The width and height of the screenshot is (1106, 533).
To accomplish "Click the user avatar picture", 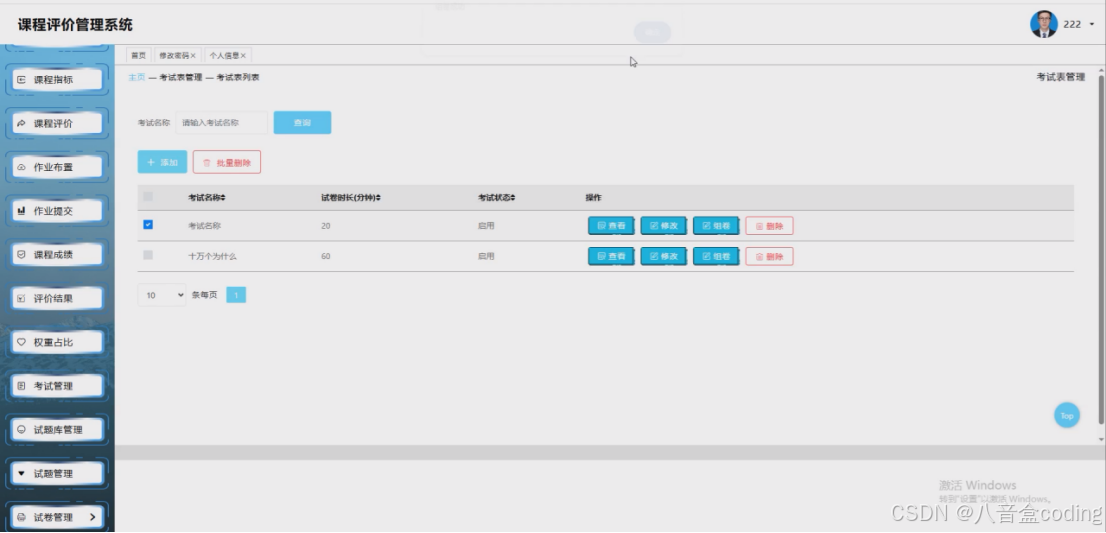I will [1043, 24].
